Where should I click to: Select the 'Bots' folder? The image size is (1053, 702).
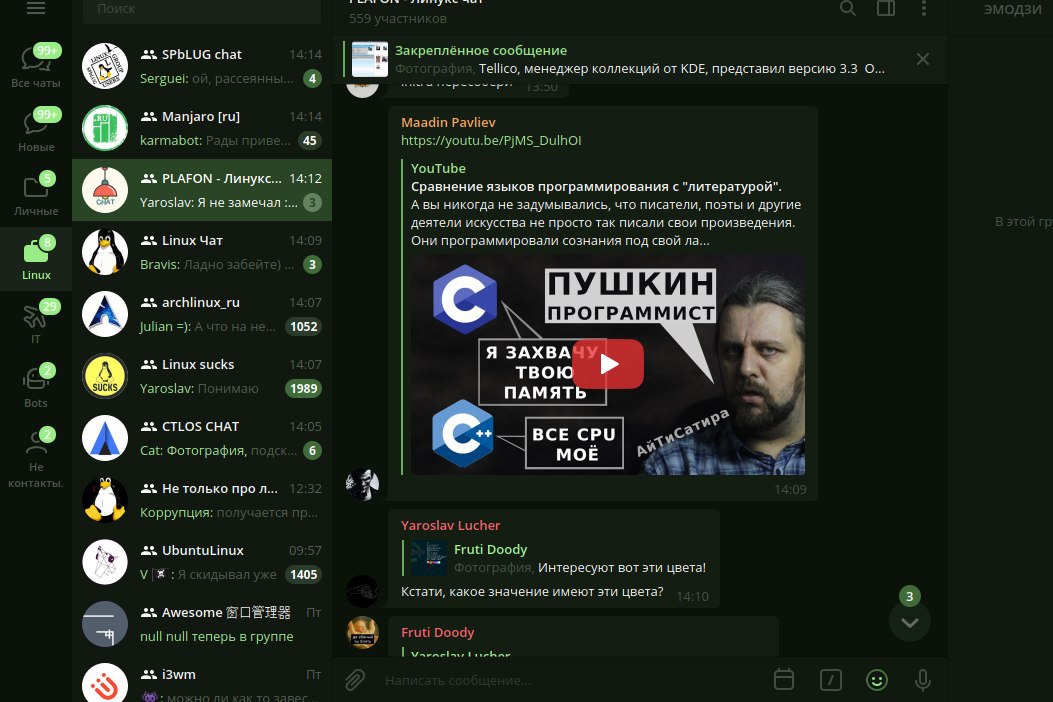click(36, 386)
